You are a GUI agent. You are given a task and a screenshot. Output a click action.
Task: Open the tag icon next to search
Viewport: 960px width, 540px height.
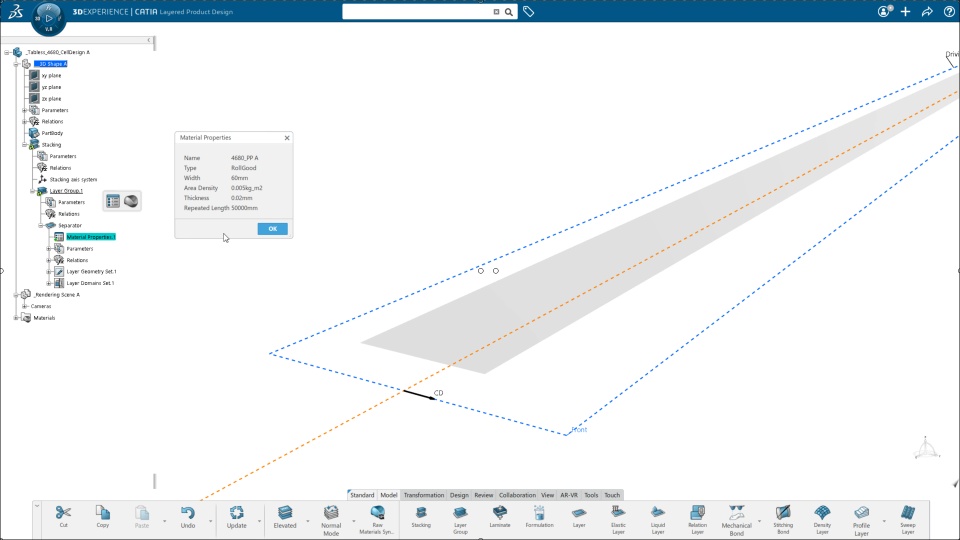pyautogui.click(x=528, y=12)
